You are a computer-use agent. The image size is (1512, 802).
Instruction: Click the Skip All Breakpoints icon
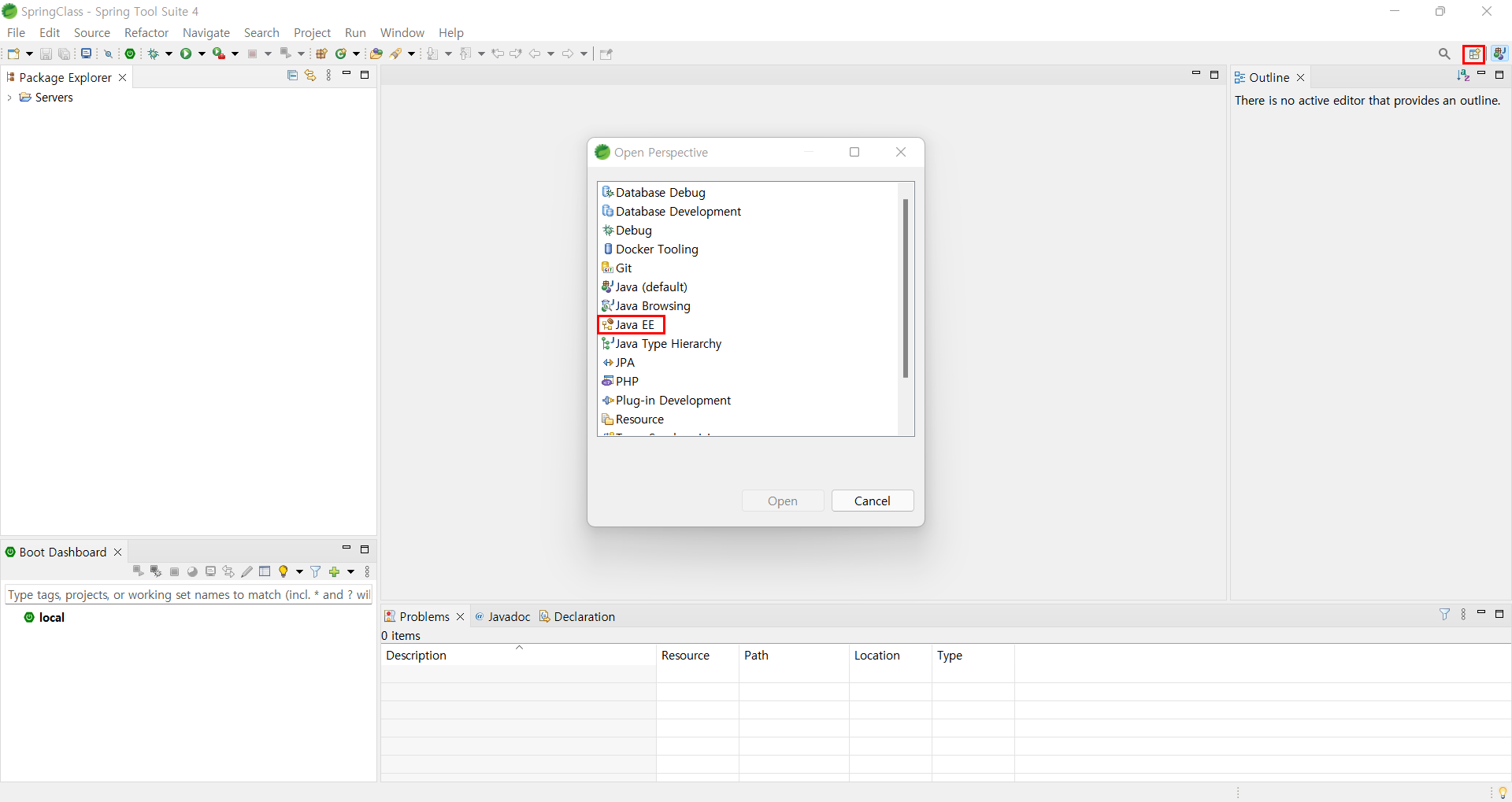(109, 54)
